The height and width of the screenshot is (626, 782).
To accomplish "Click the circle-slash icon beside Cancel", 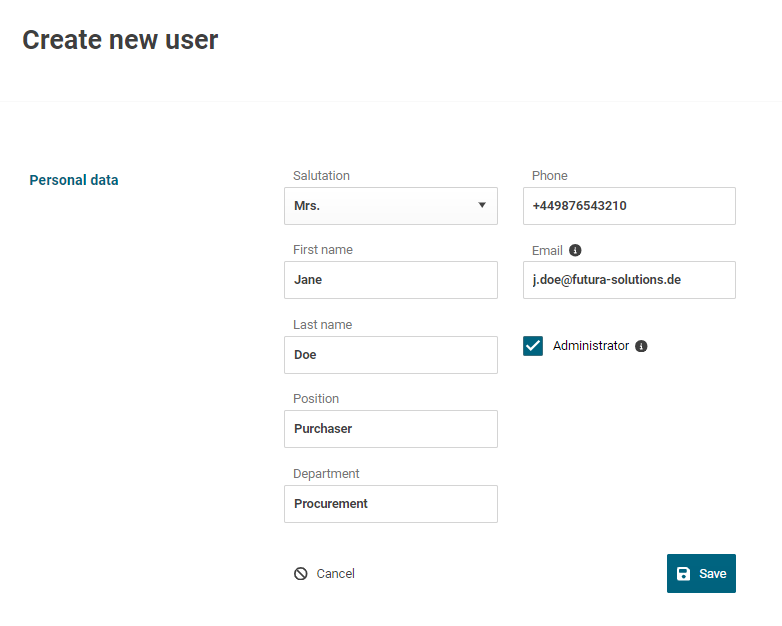I will coord(300,574).
